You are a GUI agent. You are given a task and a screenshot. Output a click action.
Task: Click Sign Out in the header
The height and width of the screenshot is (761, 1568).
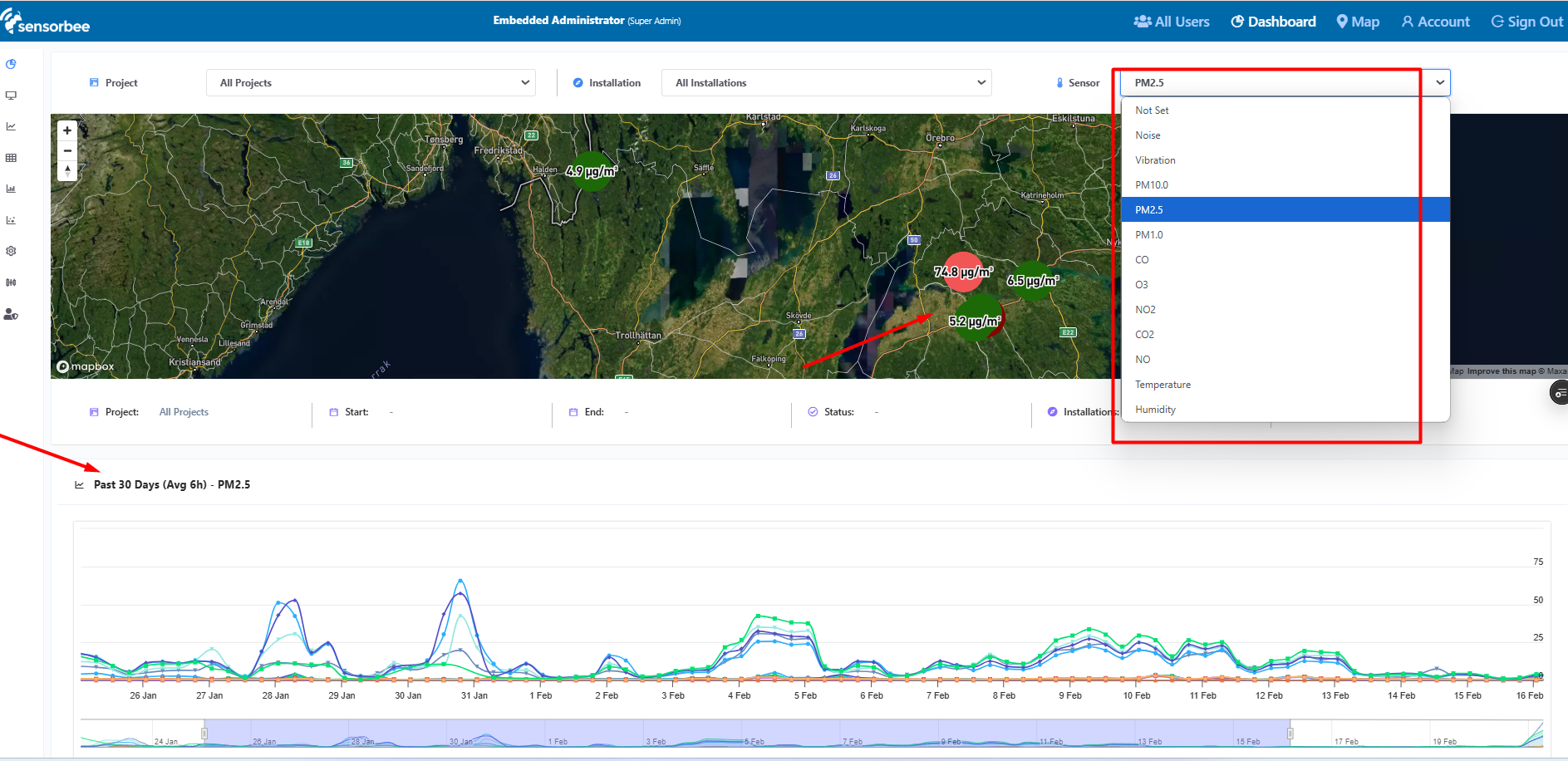point(1526,22)
